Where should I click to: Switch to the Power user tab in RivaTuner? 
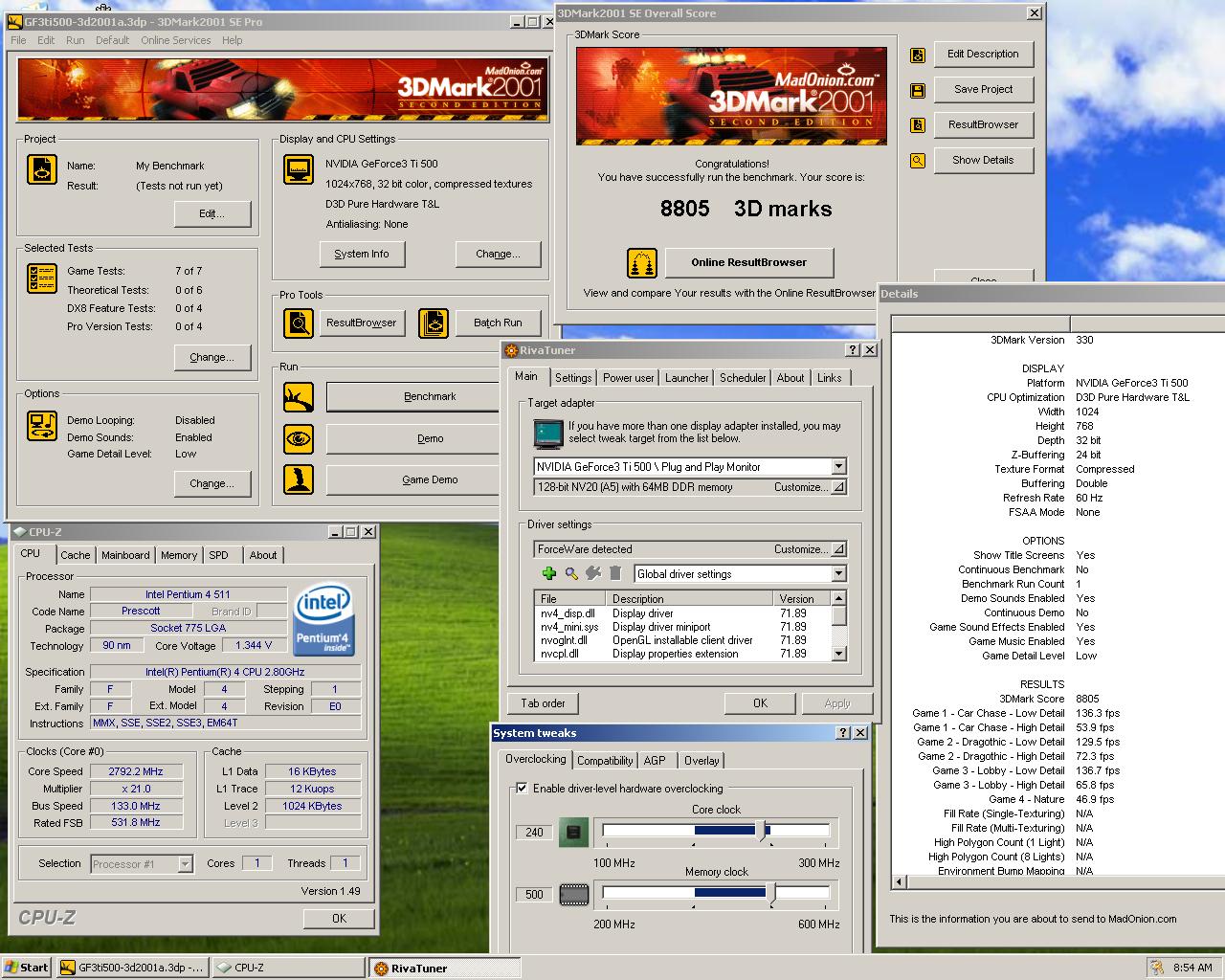[x=629, y=378]
